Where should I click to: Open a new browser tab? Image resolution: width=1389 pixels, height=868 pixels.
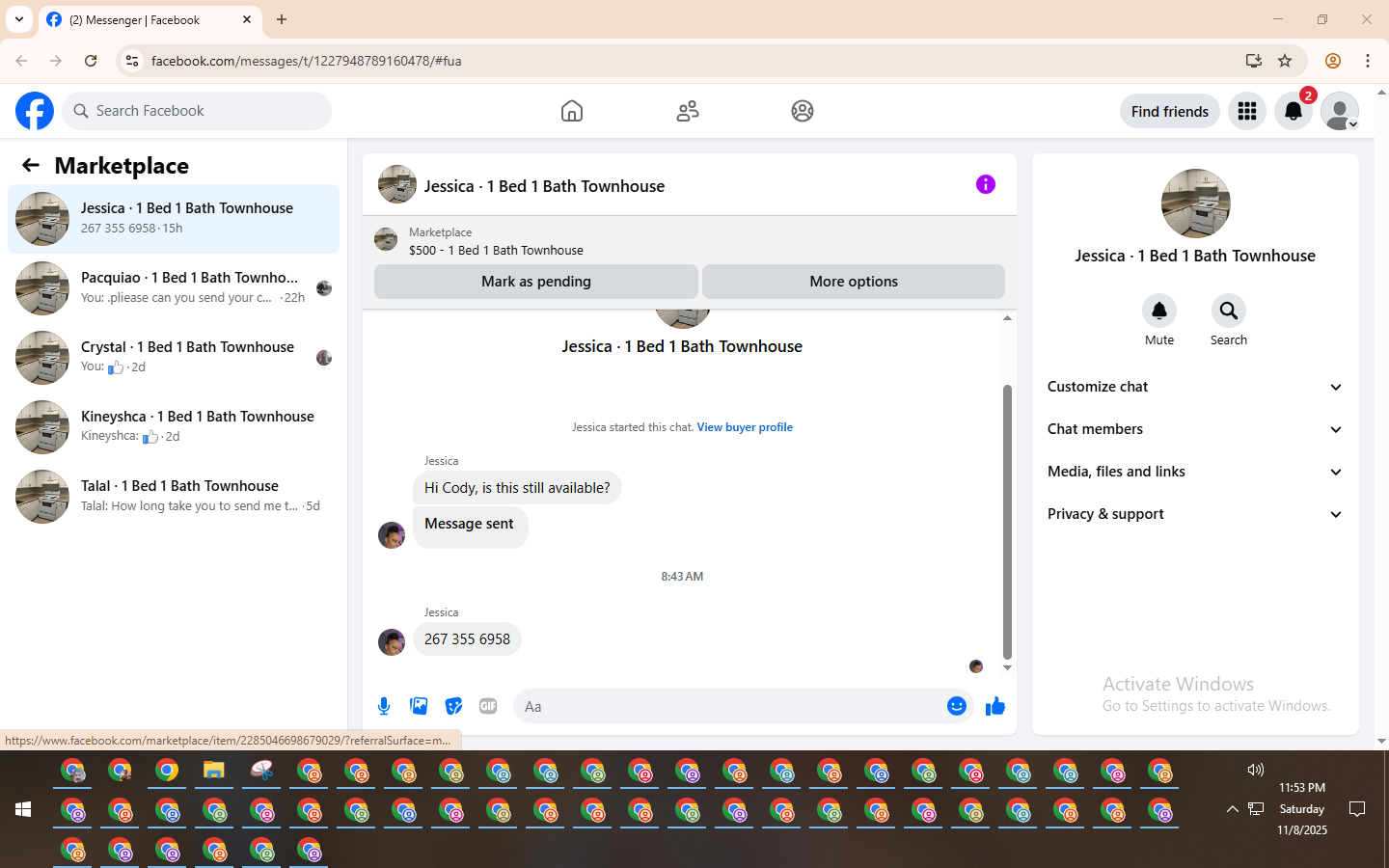282,19
